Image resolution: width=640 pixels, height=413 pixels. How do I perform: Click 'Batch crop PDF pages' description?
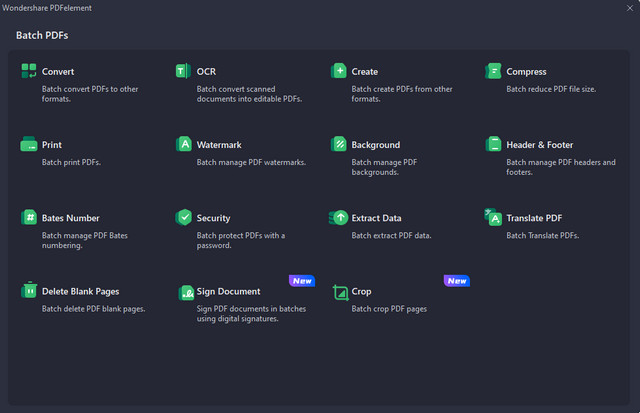click(x=389, y=309)
